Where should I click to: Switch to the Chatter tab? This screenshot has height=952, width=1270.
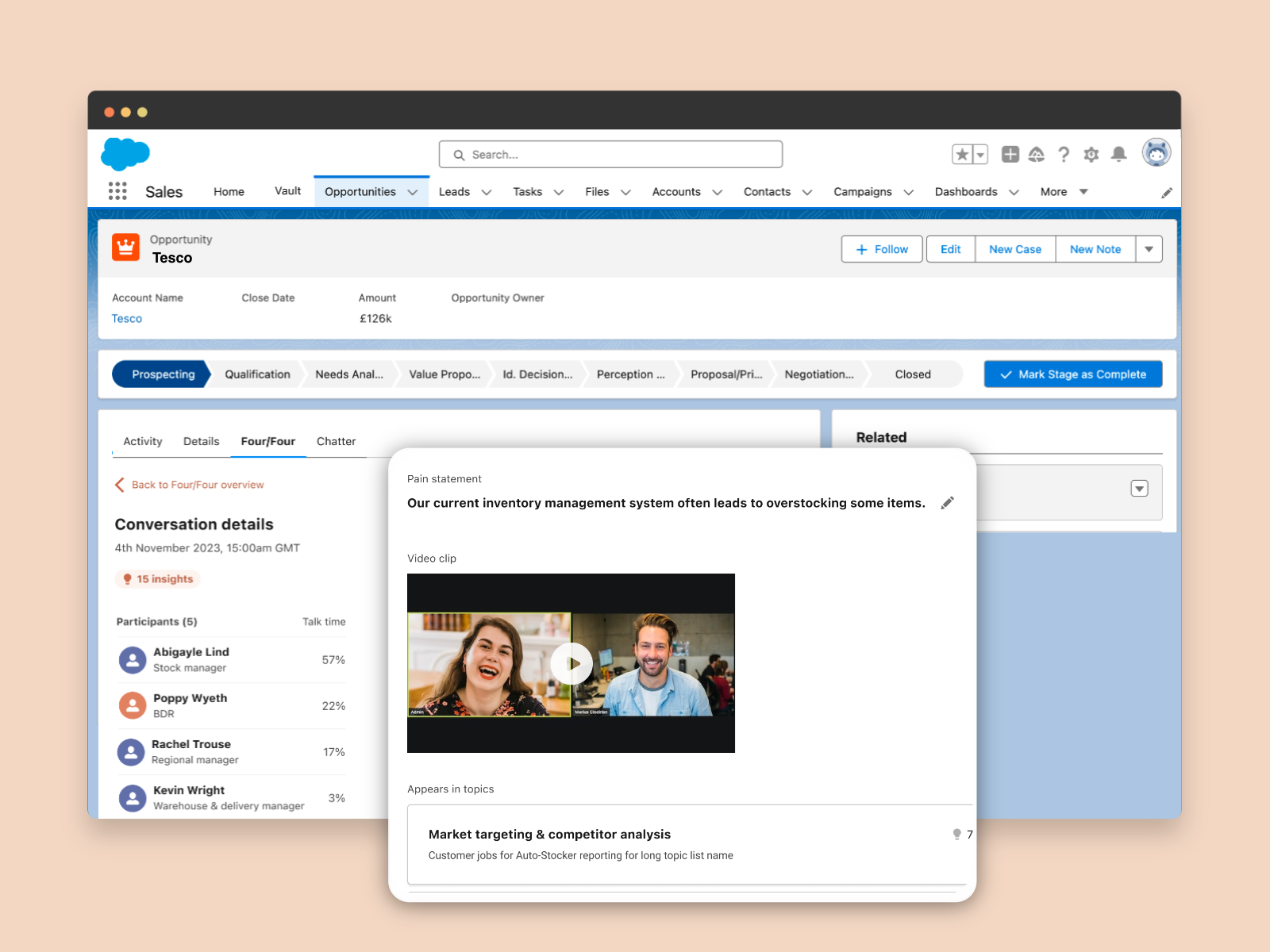click(x=336, y=441)
